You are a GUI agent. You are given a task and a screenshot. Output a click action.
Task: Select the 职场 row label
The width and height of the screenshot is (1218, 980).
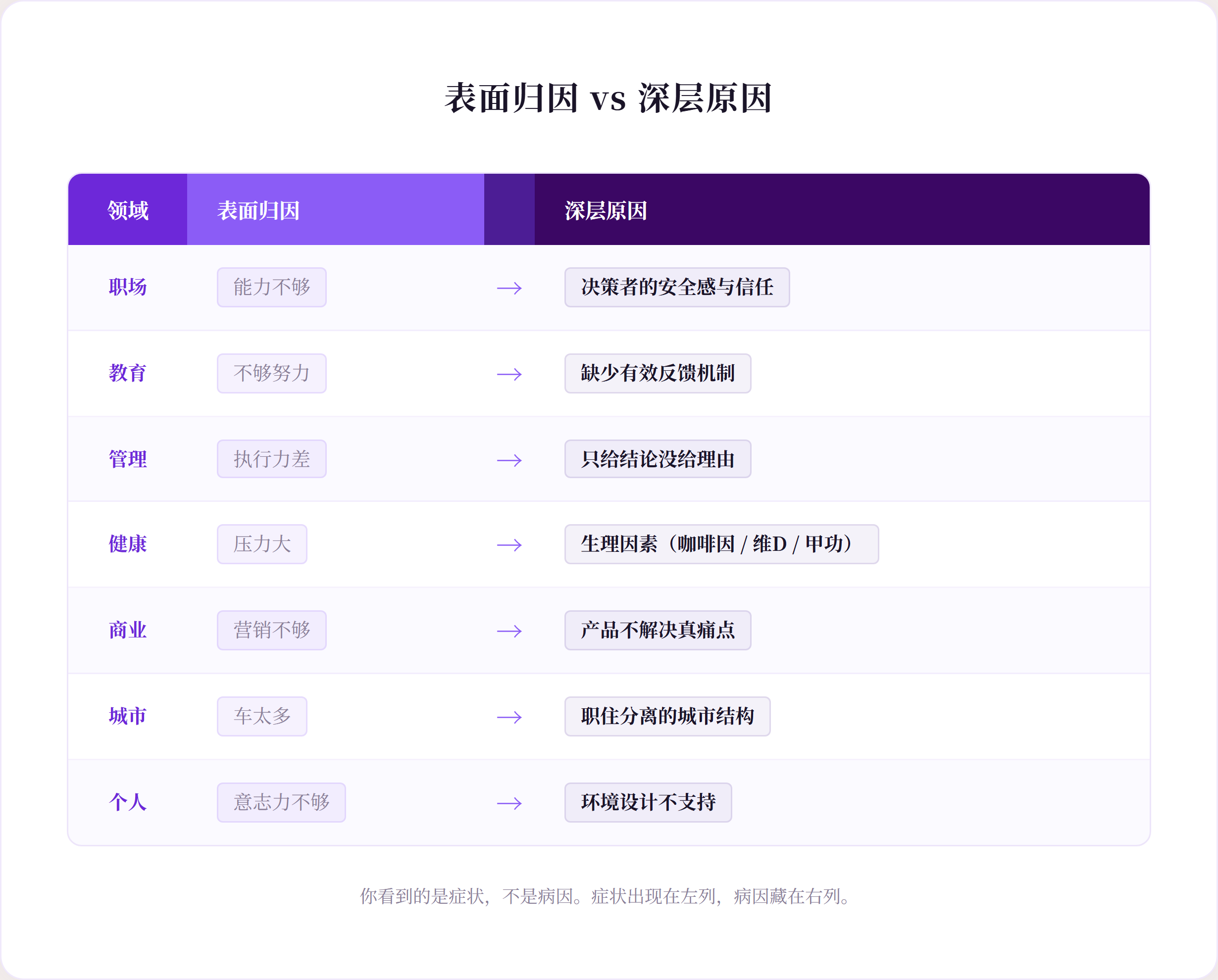coord(128,287)
